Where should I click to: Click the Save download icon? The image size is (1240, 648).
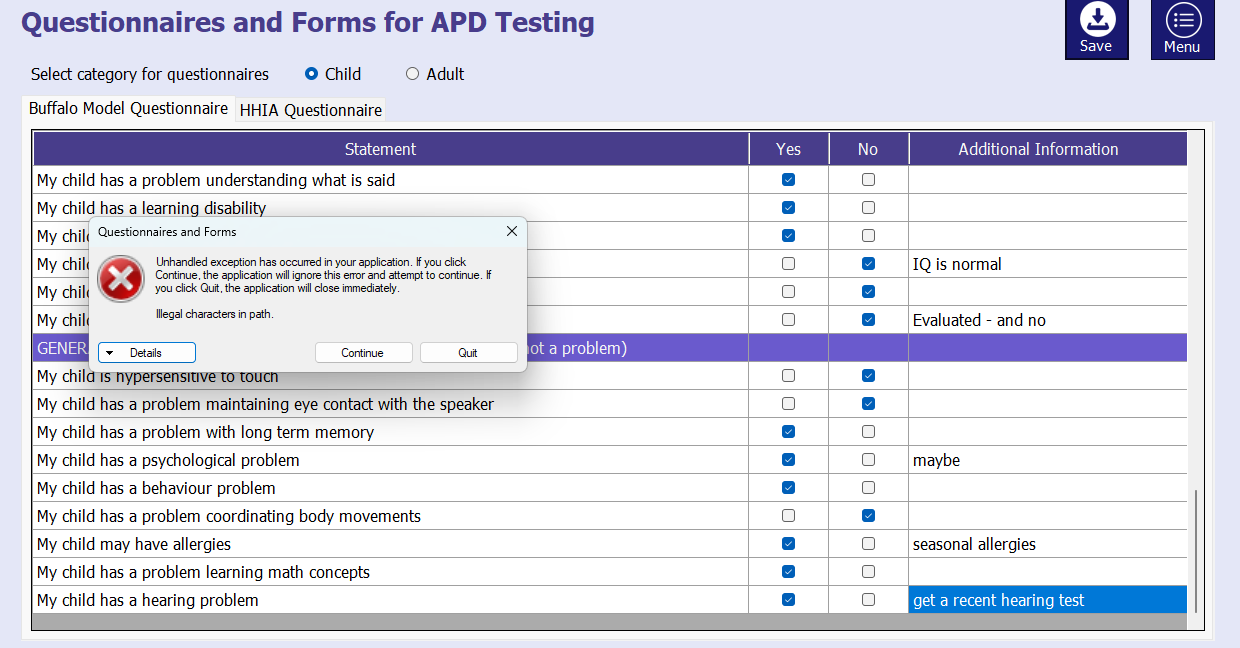1096,21
